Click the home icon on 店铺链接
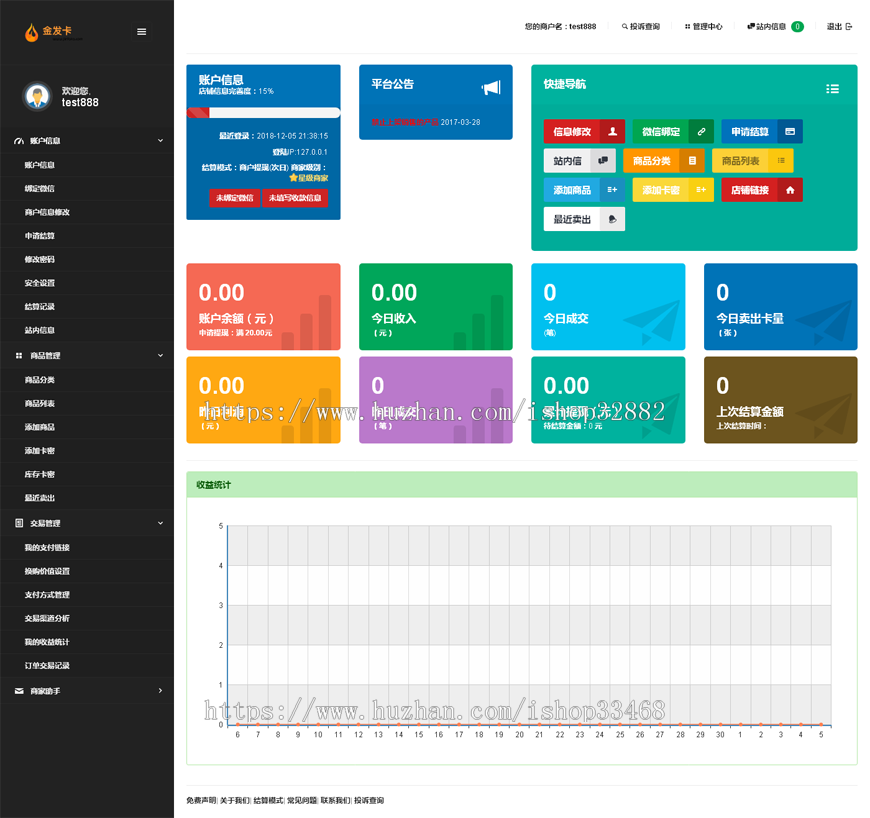Viewport: 870px width, 818px height. pyautogui.click(x=790, y=190)
